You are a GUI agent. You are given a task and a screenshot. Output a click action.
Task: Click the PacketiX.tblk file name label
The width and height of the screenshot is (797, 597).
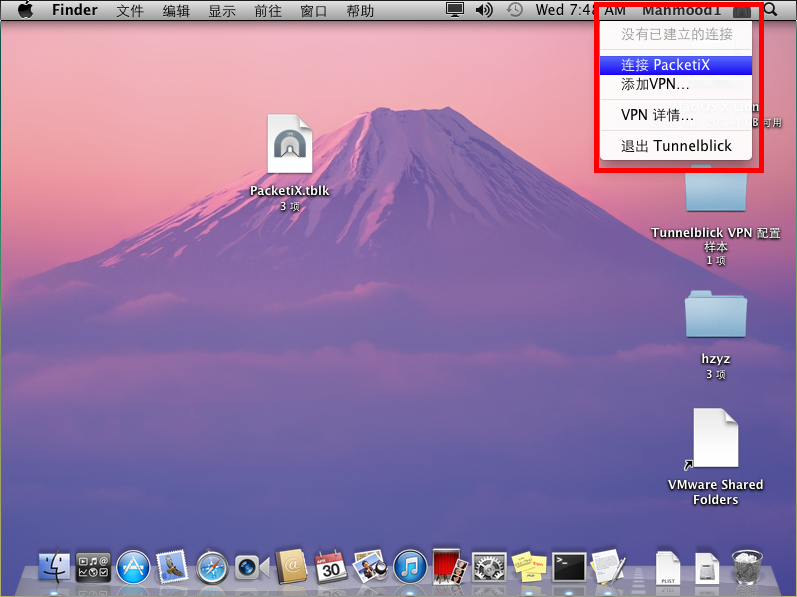290,191
